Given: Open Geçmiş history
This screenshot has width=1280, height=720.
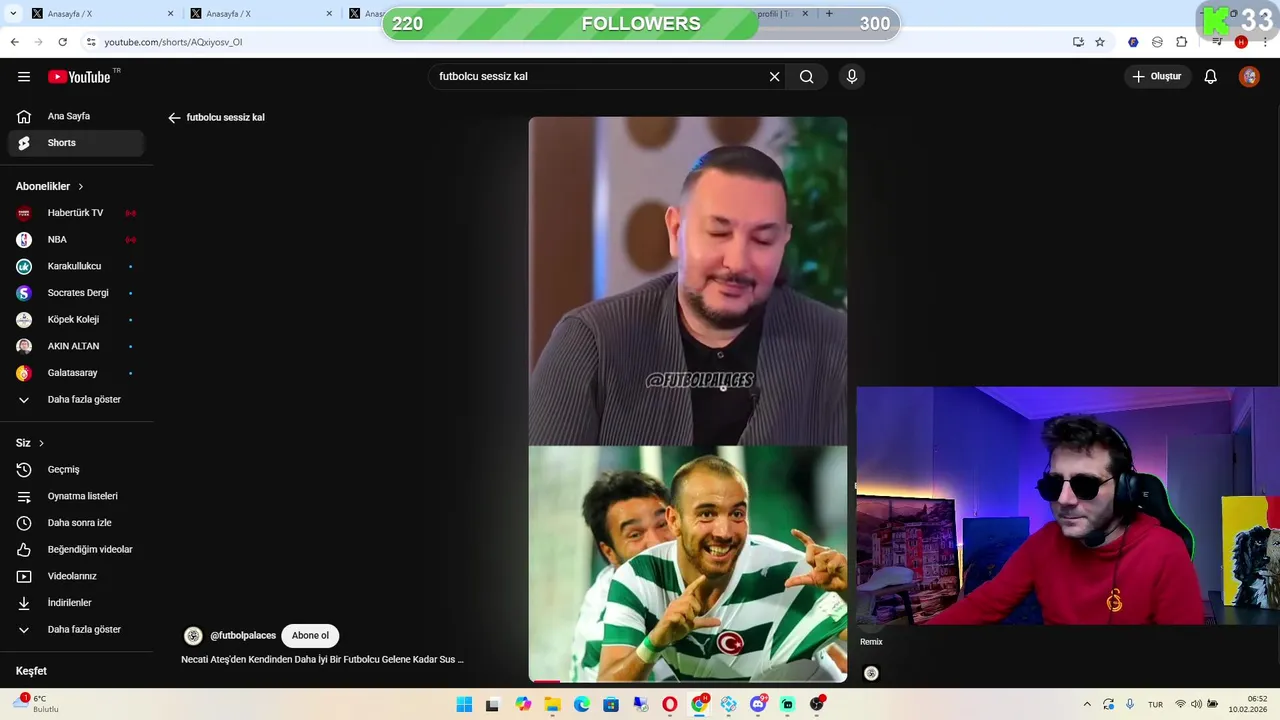Looking at the screenshot, I should click(76, 469).
